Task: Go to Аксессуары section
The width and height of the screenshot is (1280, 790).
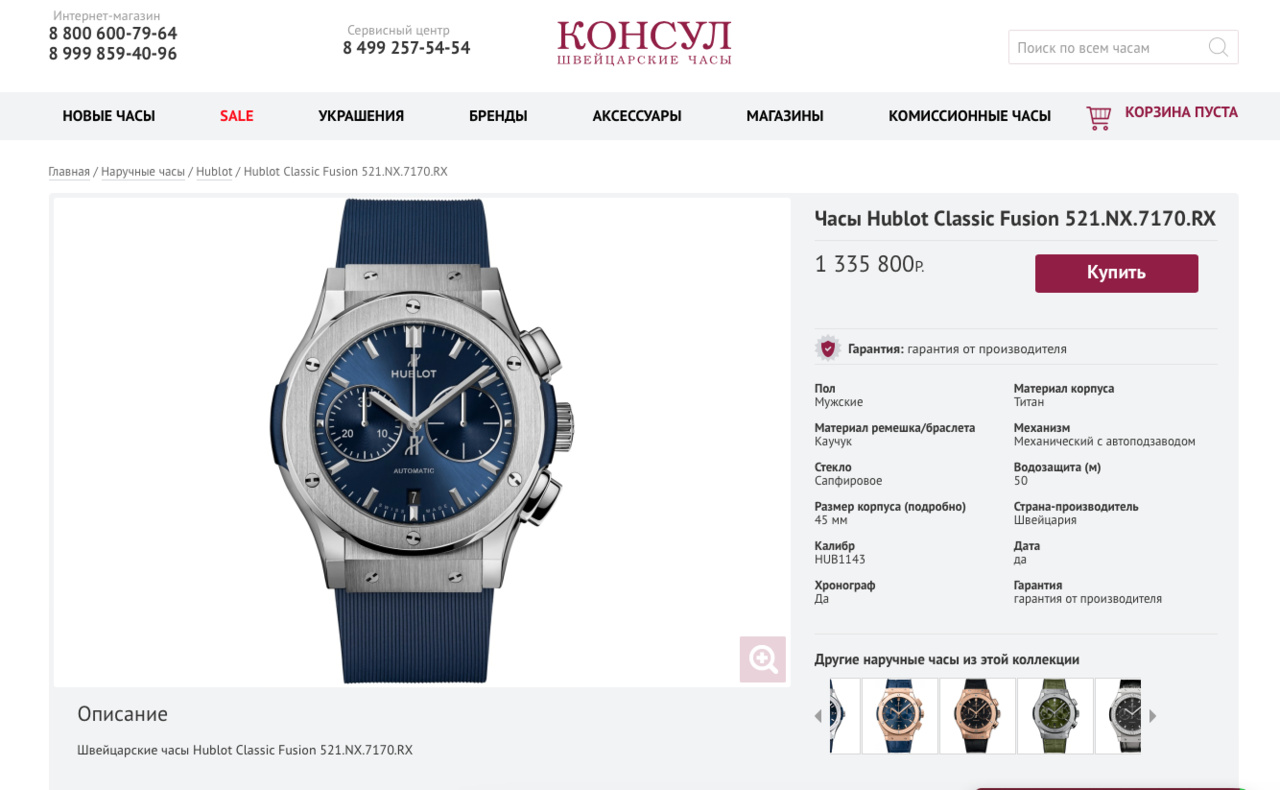Action: (x=637, y=116)
